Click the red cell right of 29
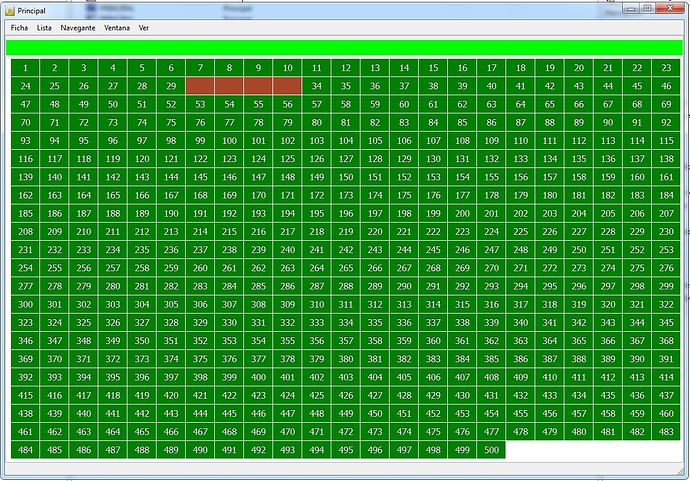 pos(200,86)
